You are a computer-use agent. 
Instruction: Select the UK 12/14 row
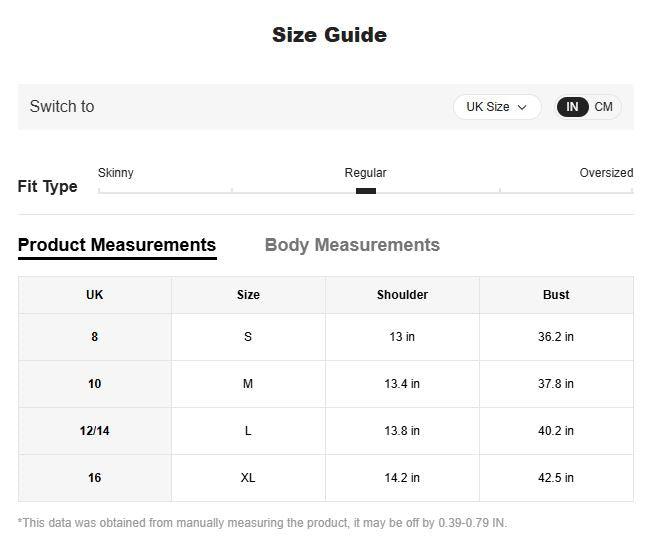[x=95, y=431]
